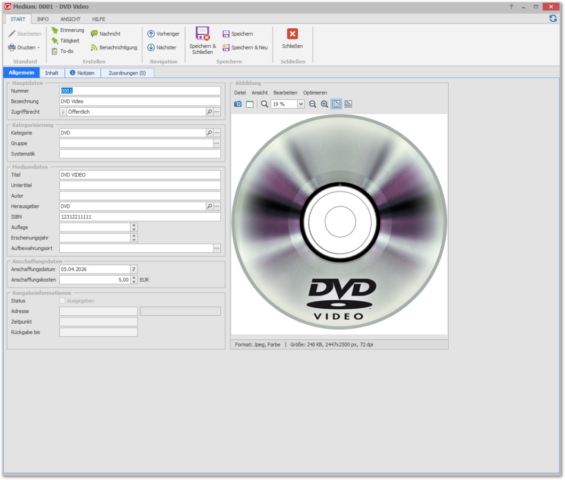Viewport: 565px width, 480px height.
Task: Zoom out the image with the minus magnifier
Action: pos(312,104)
